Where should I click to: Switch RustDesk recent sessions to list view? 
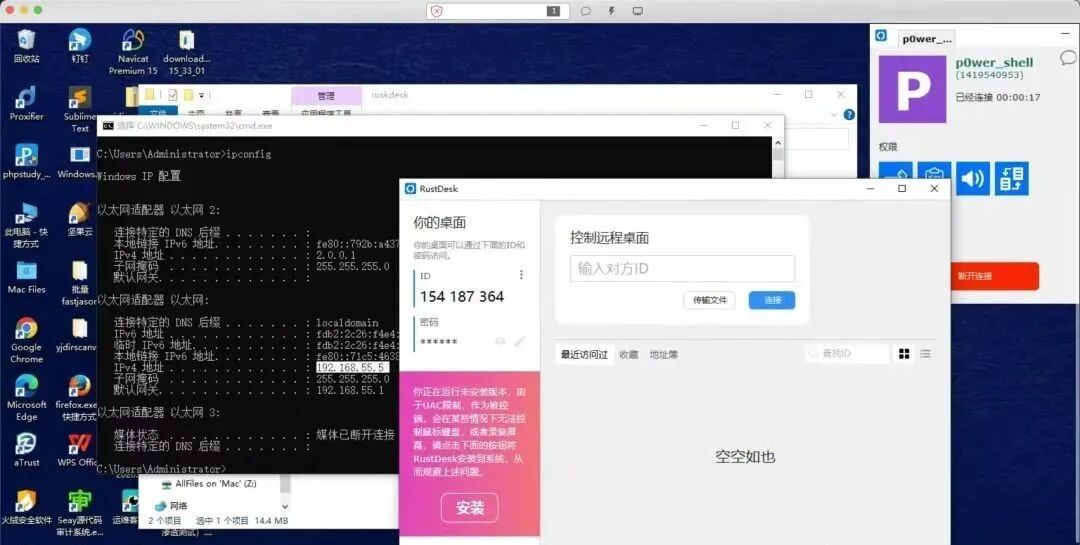[925, 353]
